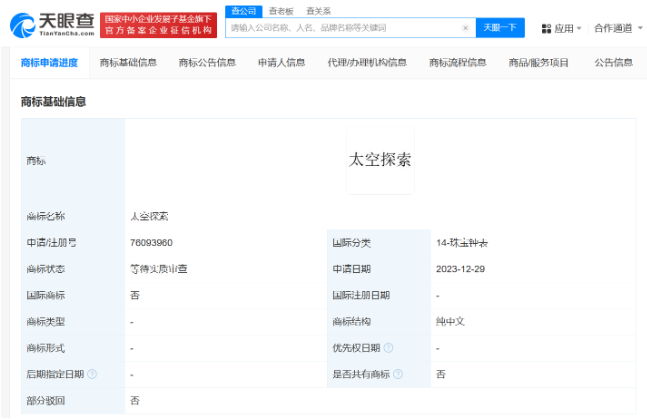Image resolution: width=647 pixels, height=419 pixels.
Task: Open the 申请人信息 tab
Action: (281, 63)
